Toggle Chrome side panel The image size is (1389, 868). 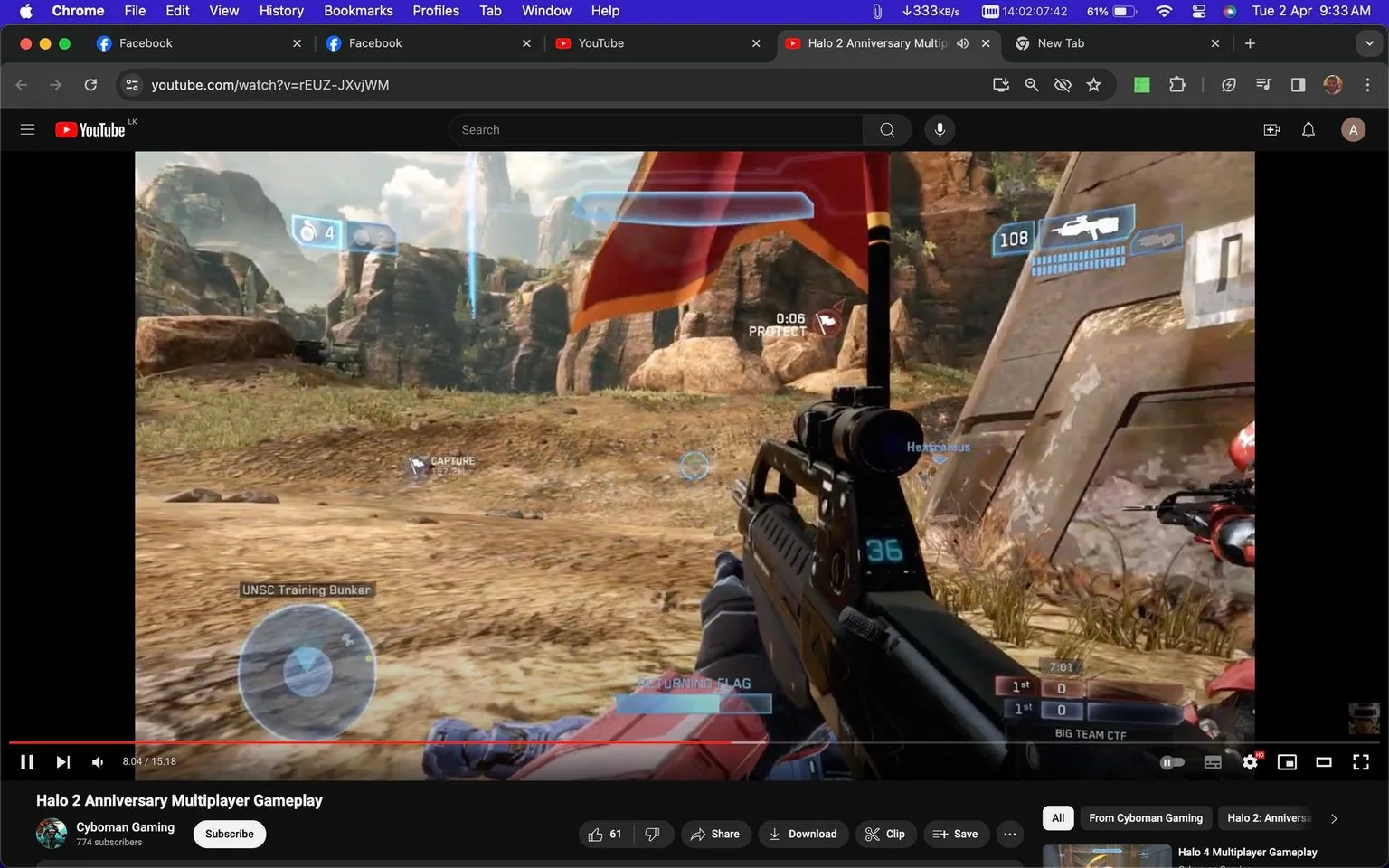tap(1298, 84)
